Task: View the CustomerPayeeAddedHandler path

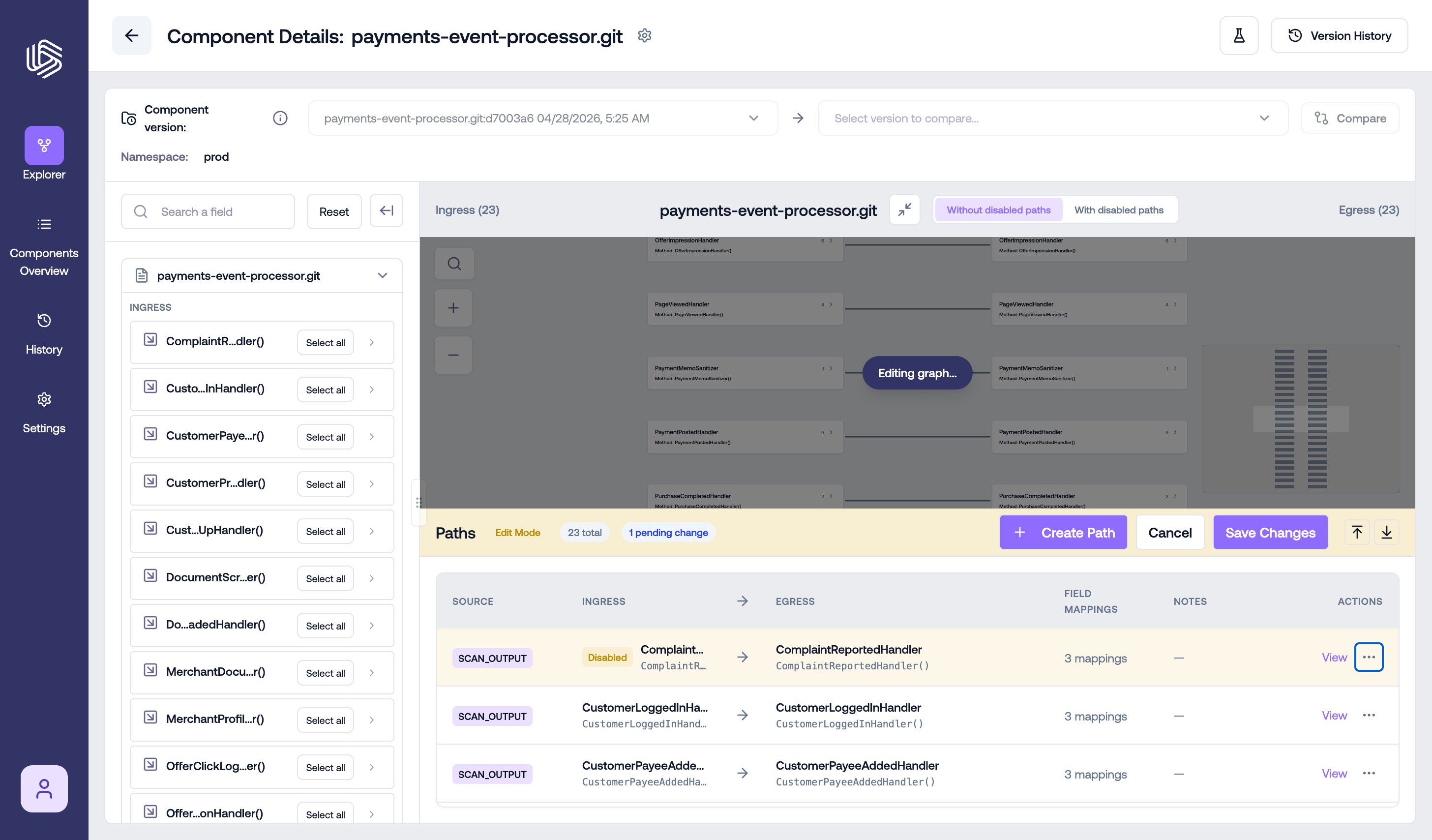Action: 1334,773
